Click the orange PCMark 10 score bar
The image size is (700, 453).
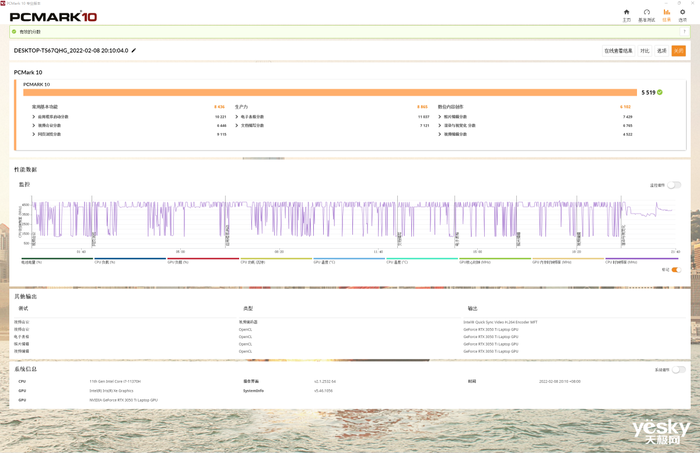click(x=330, y=92)
